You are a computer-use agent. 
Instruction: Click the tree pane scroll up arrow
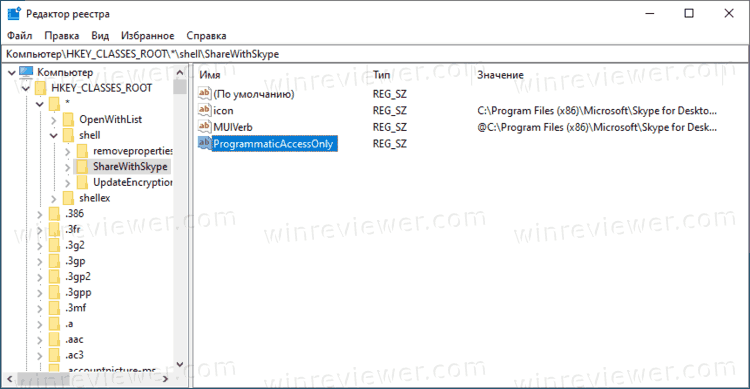click(180, 73)
